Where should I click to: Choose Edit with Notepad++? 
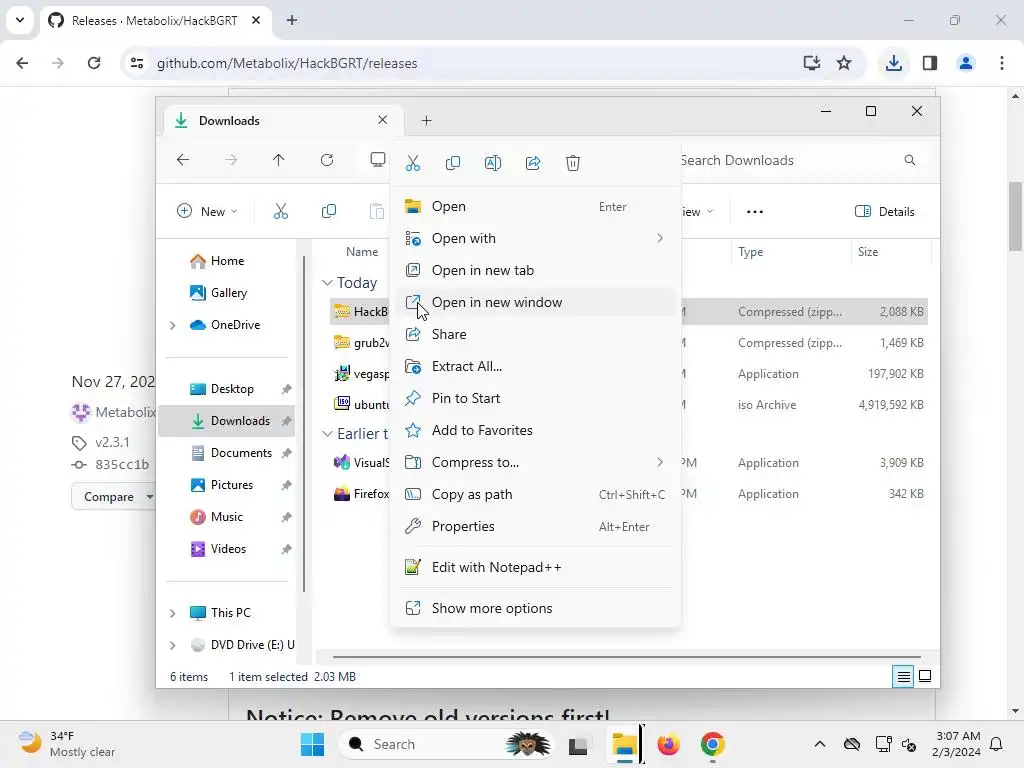(x=535, y=568)
